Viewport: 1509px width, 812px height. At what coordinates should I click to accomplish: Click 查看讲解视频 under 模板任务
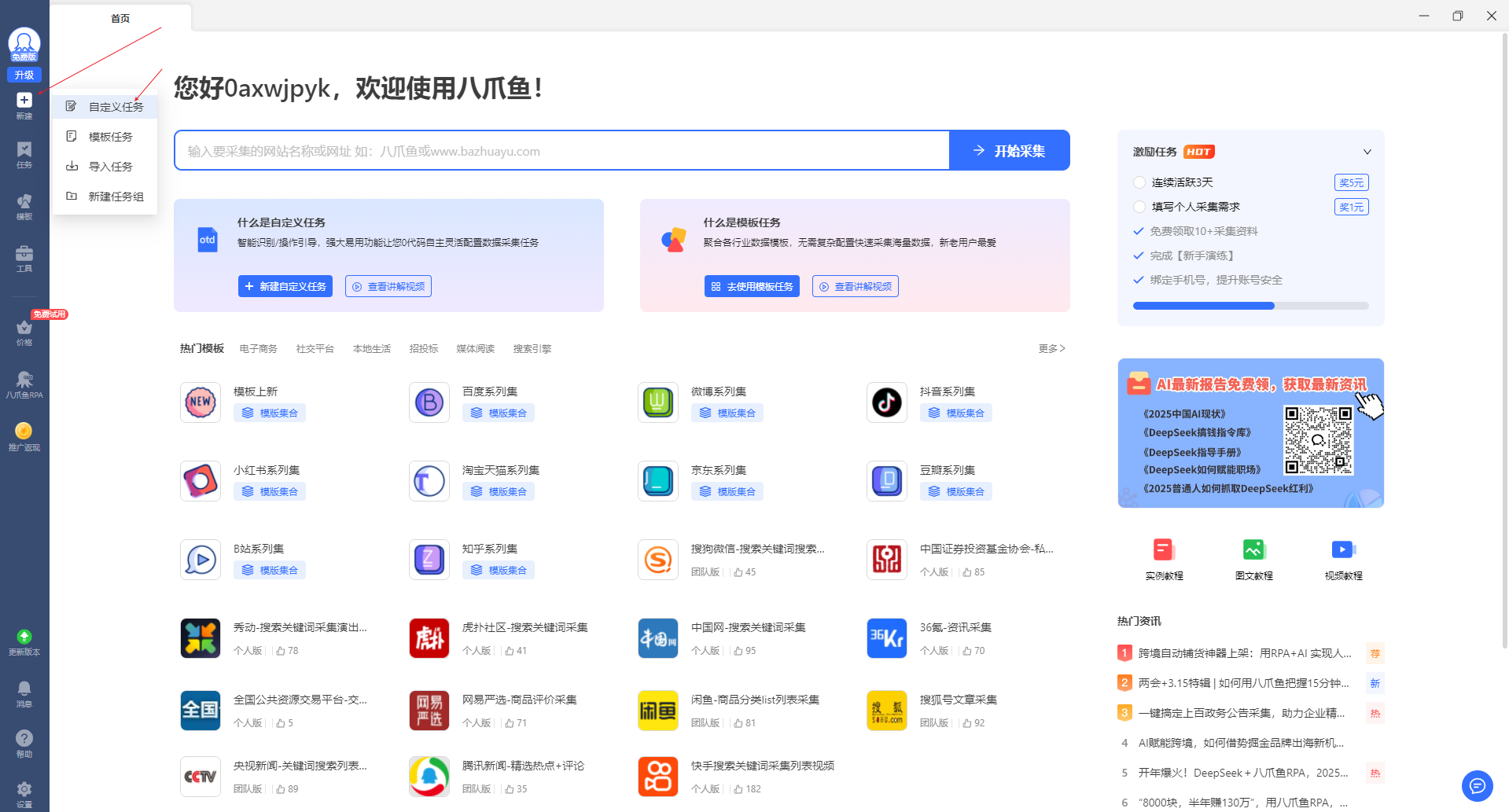click(856, 286)
